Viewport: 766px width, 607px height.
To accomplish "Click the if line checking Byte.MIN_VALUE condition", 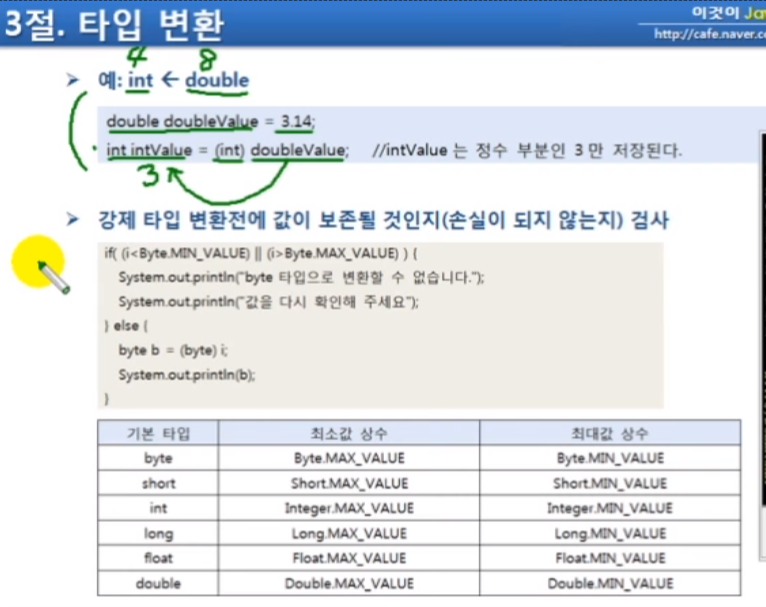I will pyautogui.click(x=261, y=253).
